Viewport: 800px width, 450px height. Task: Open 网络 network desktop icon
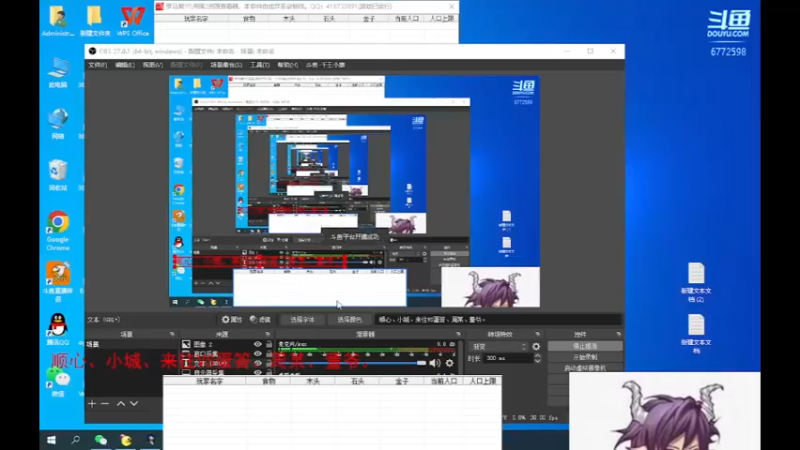pos(58,123)
